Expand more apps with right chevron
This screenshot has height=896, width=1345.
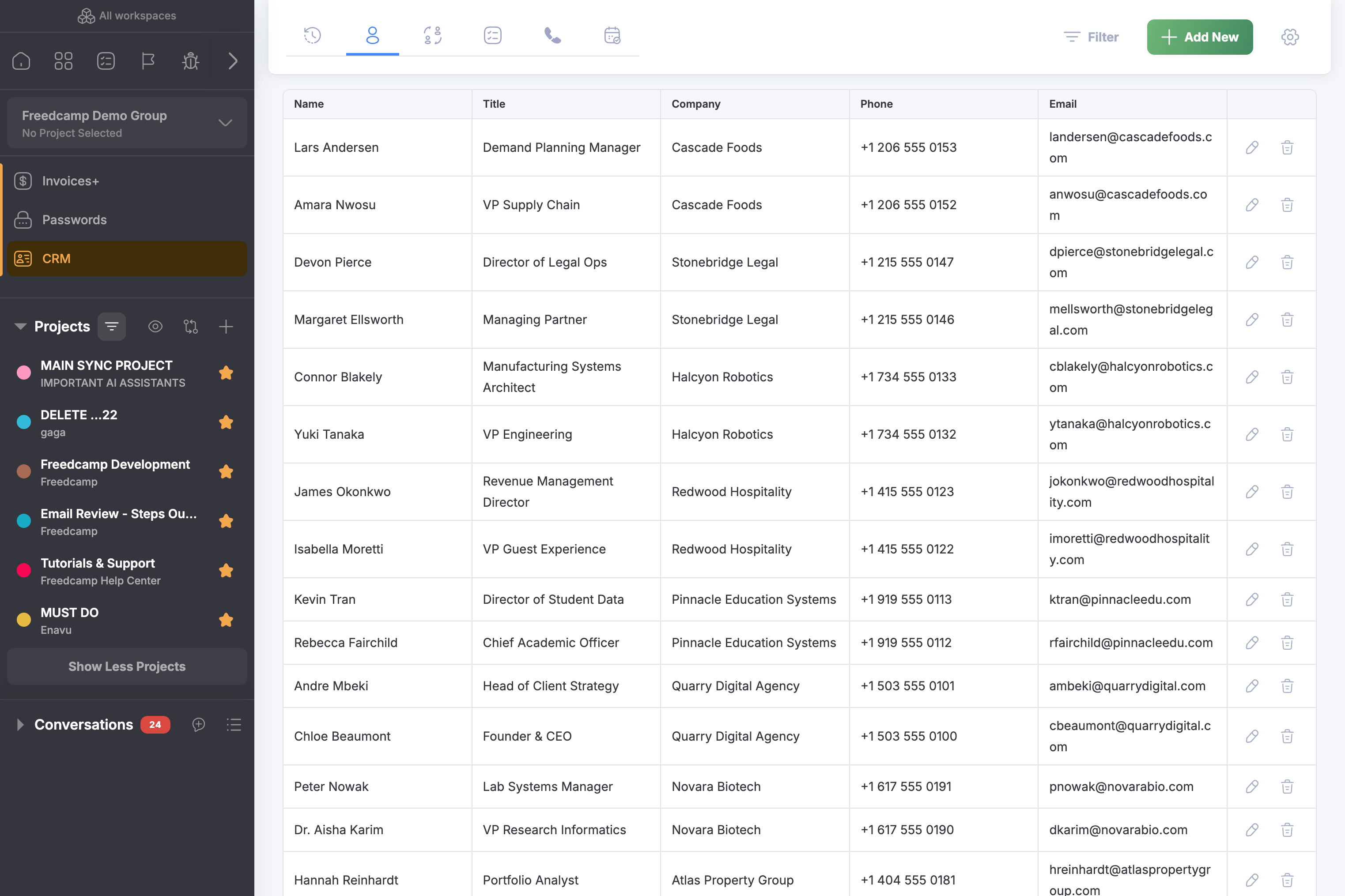tap(233, 60)
